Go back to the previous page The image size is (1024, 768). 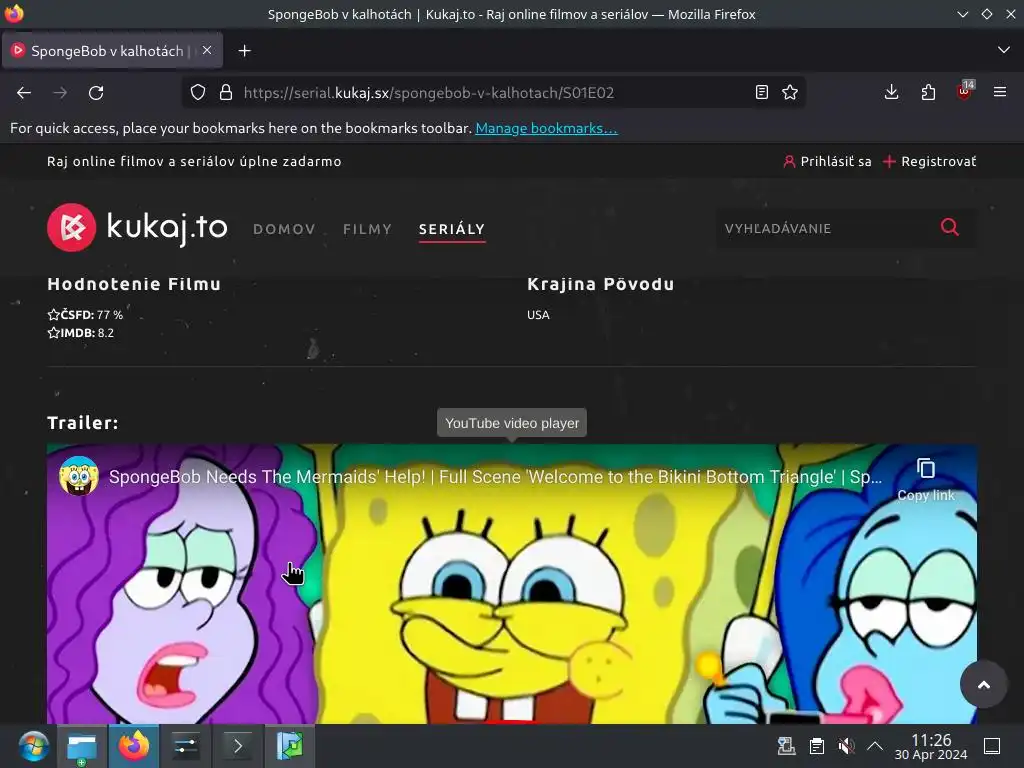[x=24, y=93]
